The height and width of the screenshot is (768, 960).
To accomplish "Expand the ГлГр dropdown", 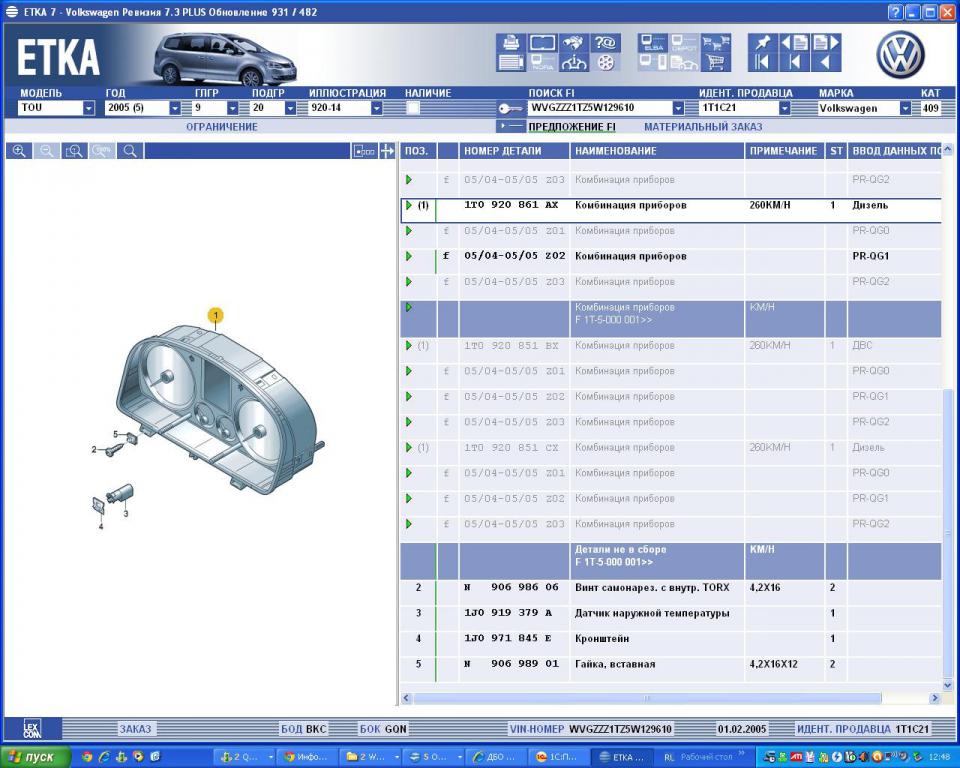I will tap(233, 108).
